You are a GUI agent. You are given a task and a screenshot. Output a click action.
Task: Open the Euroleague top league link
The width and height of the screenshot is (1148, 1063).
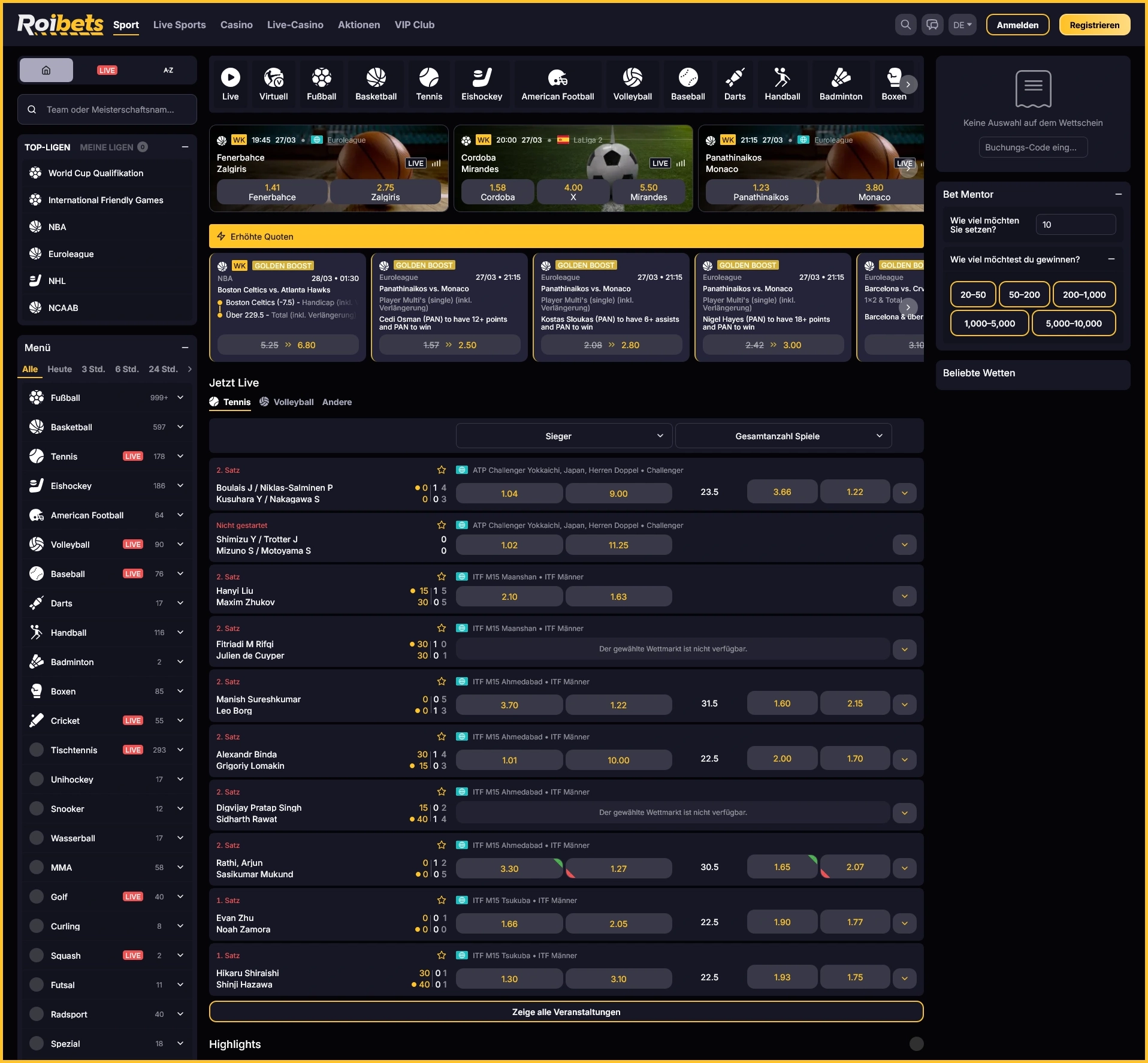(107, 253)
